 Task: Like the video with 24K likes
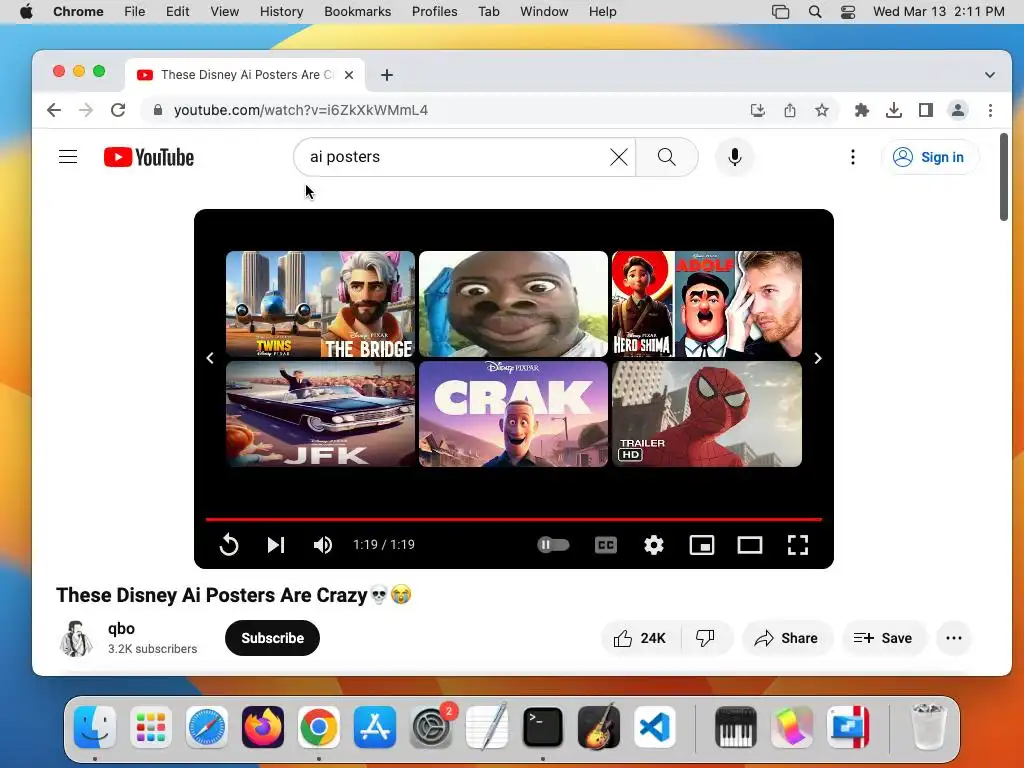click(640, 638)
